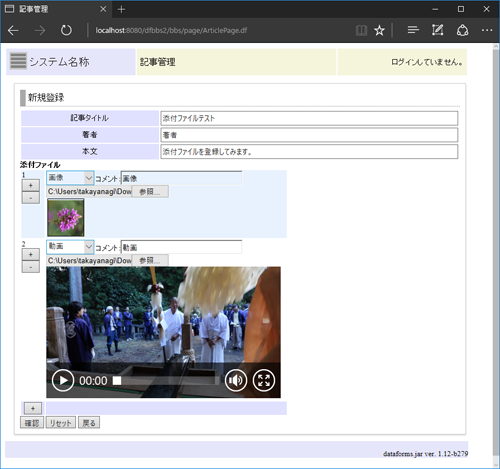The height and width of the screenshot is (469, 500).
Task: Edit the 記事タイトル field
Action: coord(309,118)
